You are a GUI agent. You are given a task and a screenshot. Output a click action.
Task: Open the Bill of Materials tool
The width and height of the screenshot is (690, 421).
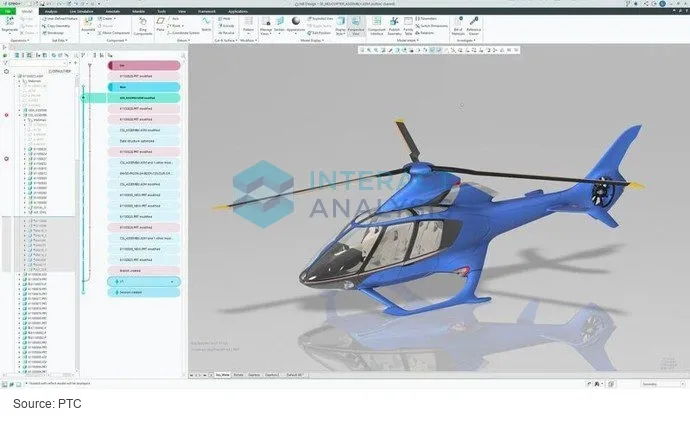(458, 26)
